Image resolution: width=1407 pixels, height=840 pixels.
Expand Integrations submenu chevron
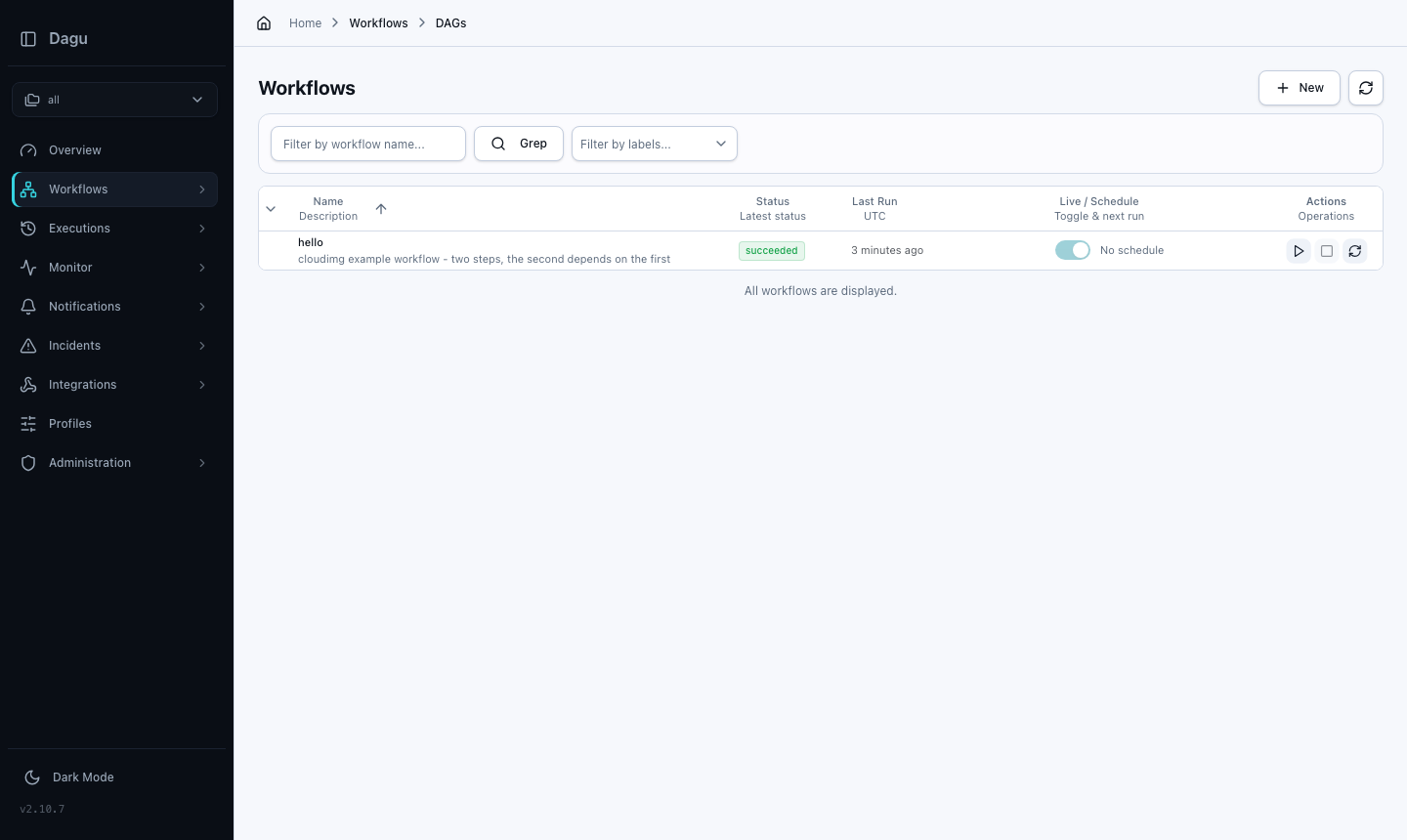click(x=202, y=385)
